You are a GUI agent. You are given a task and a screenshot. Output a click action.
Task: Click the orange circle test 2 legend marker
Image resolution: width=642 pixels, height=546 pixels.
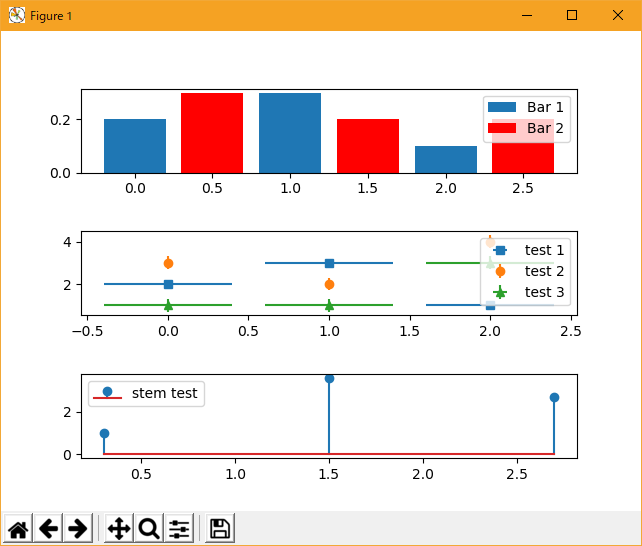point(500,271)
